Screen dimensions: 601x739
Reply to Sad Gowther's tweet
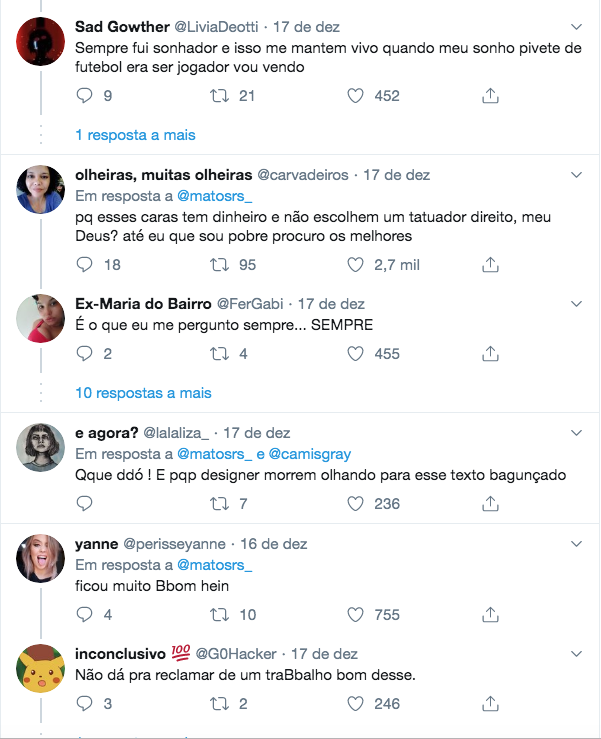85,96
